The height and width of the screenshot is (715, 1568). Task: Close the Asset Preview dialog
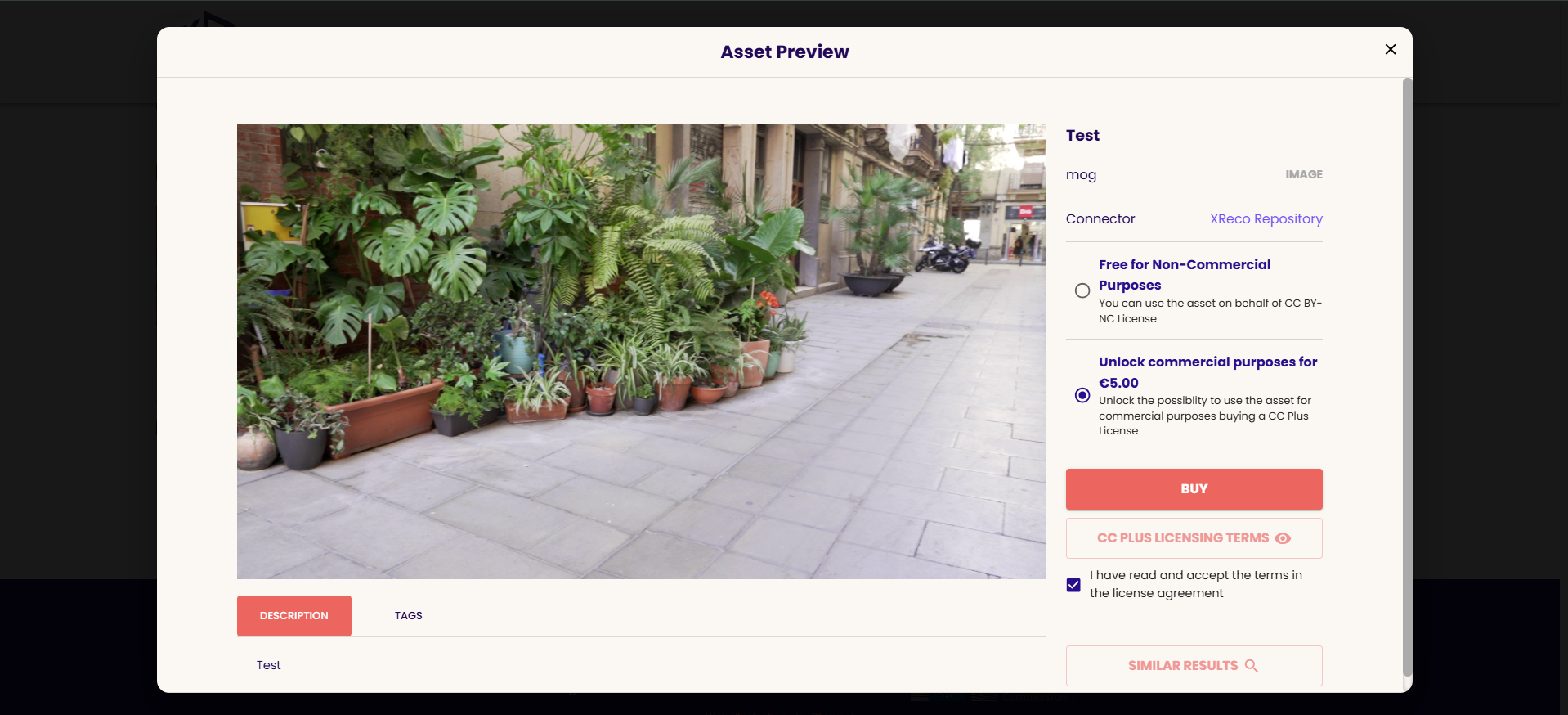coord(1390,49)
